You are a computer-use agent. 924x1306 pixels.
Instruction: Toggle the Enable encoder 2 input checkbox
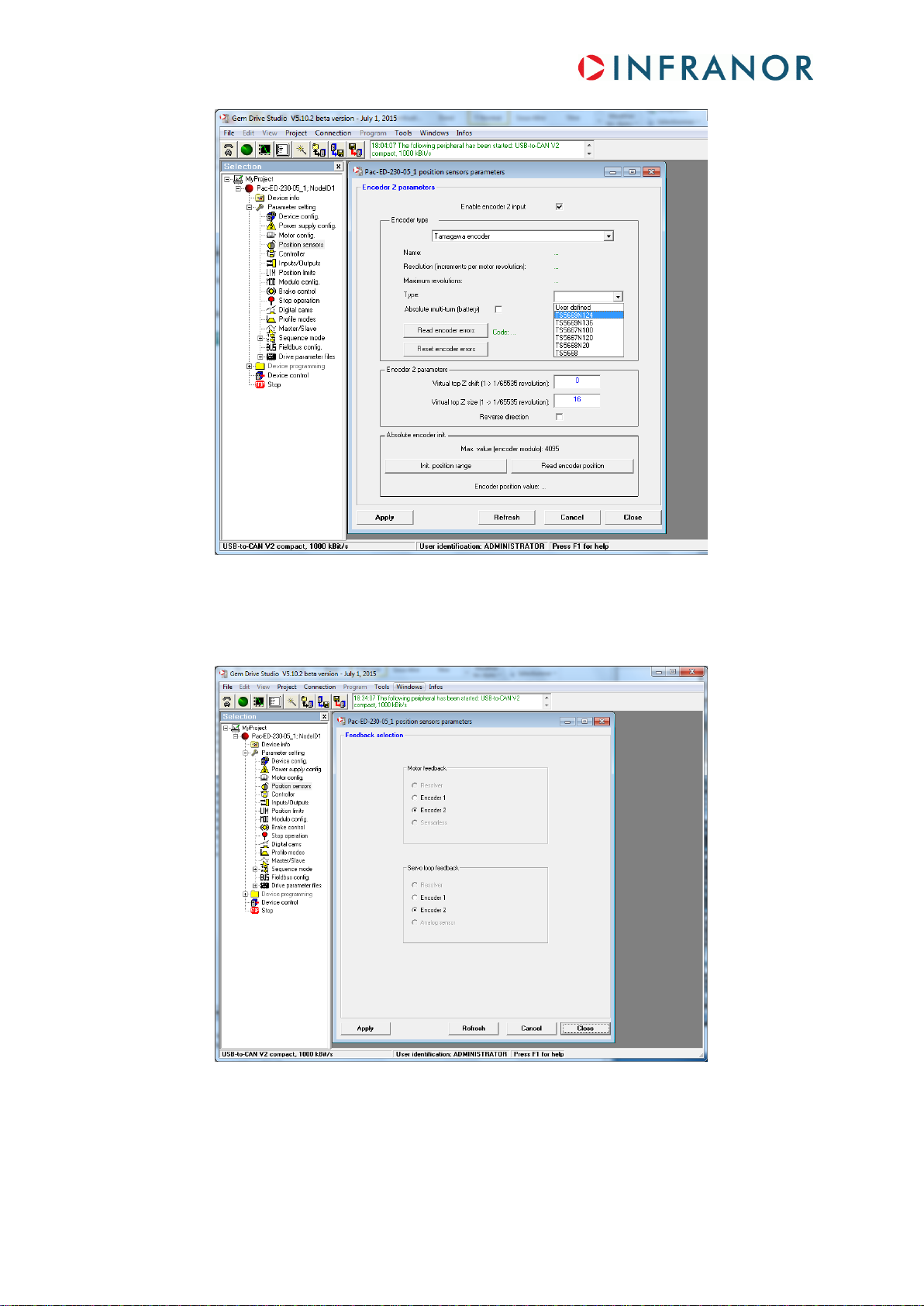(559, 206)
